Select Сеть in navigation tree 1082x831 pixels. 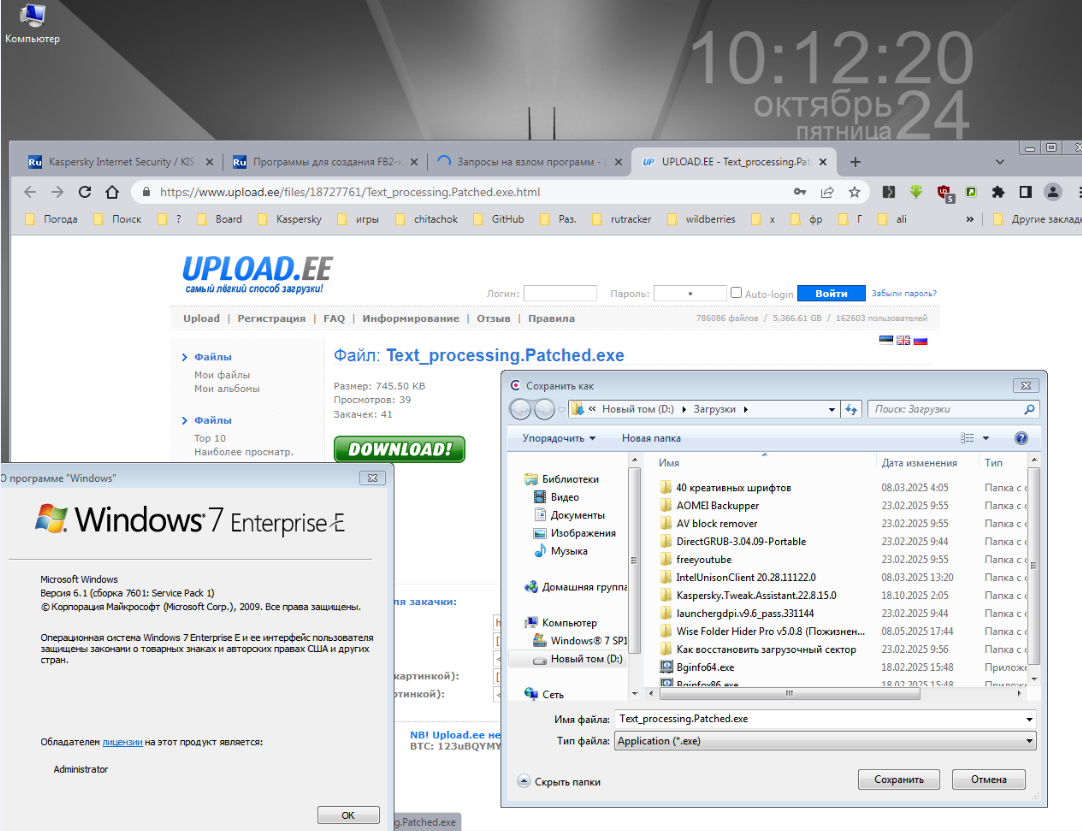point(544,694)
